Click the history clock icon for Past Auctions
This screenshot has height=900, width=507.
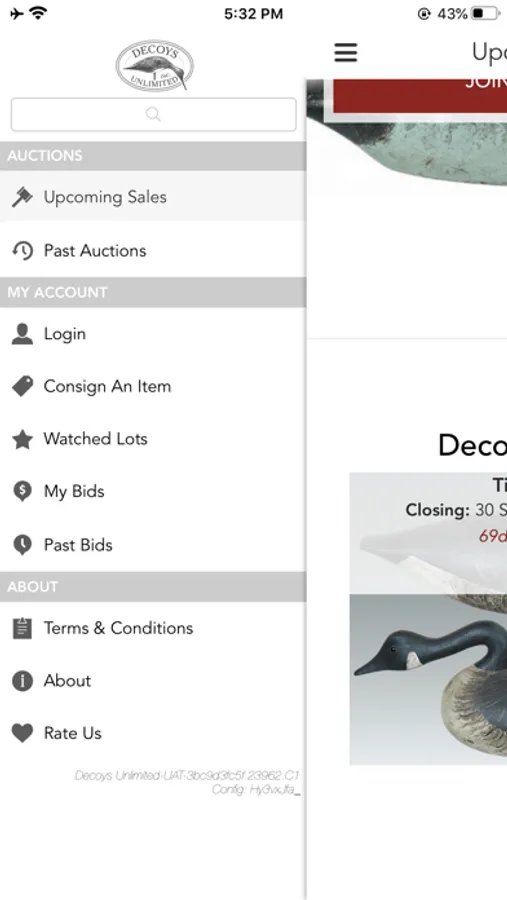coord(22,251)
